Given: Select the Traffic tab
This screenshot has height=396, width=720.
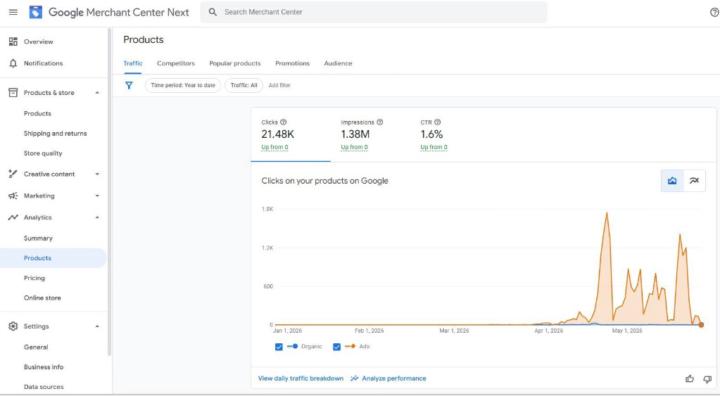Looking at the screenshot, I should (x=133, y=63).
